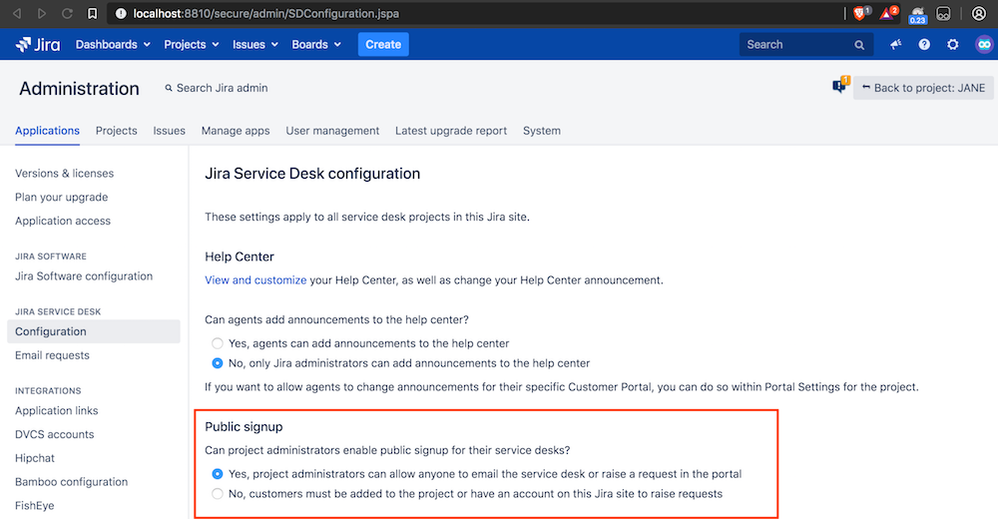Open the browser wallet icon
This screenshot has width=998, height=519.
[943, 13]
